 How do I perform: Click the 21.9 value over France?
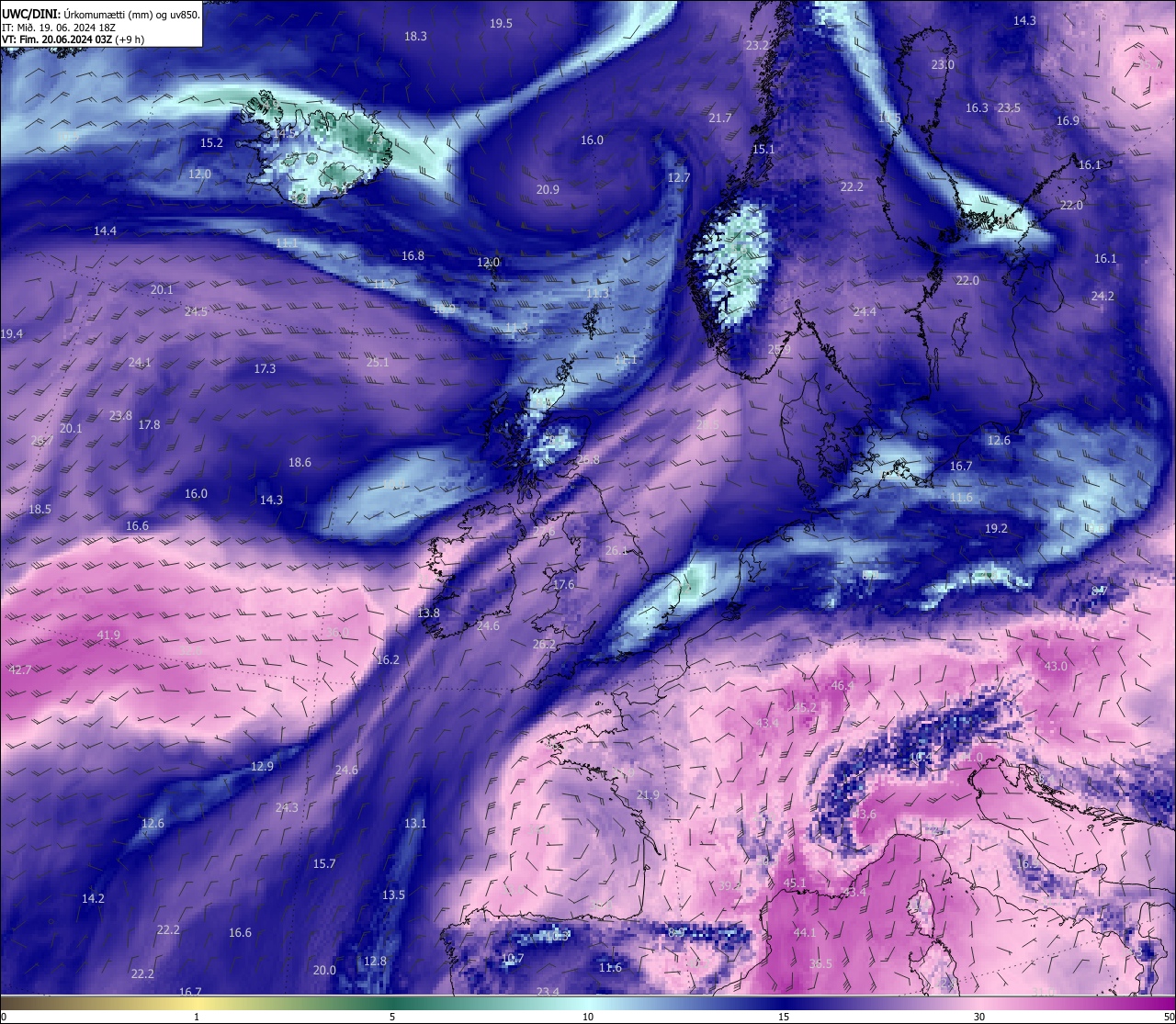(x=648, y=795)
